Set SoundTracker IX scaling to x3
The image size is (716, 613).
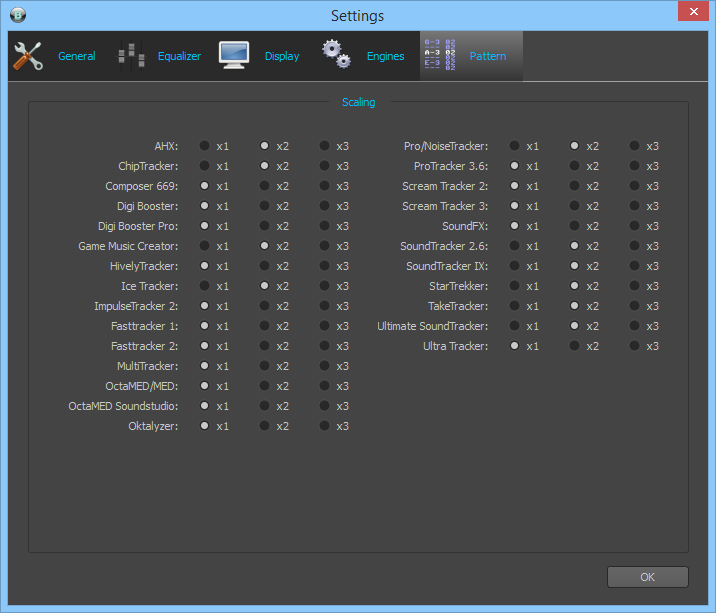pos(634,266)
